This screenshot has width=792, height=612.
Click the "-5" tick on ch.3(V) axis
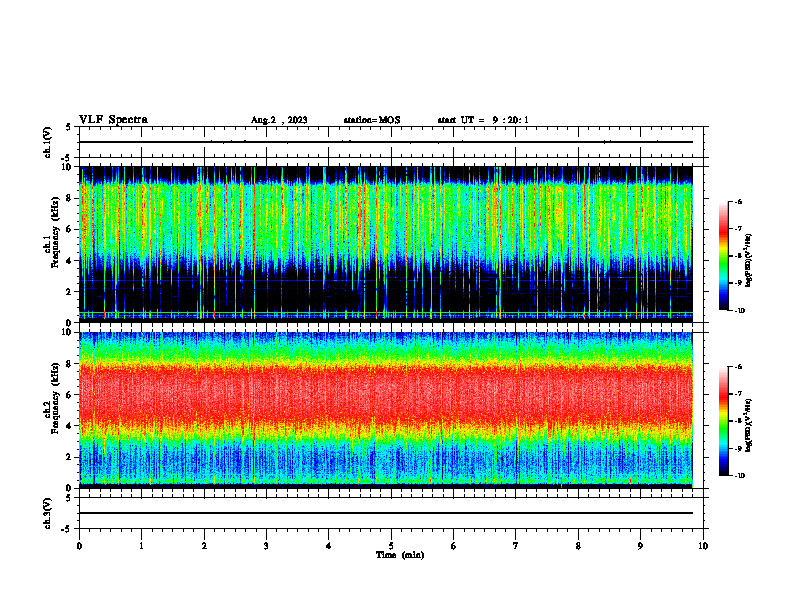(x=67, y=529)
